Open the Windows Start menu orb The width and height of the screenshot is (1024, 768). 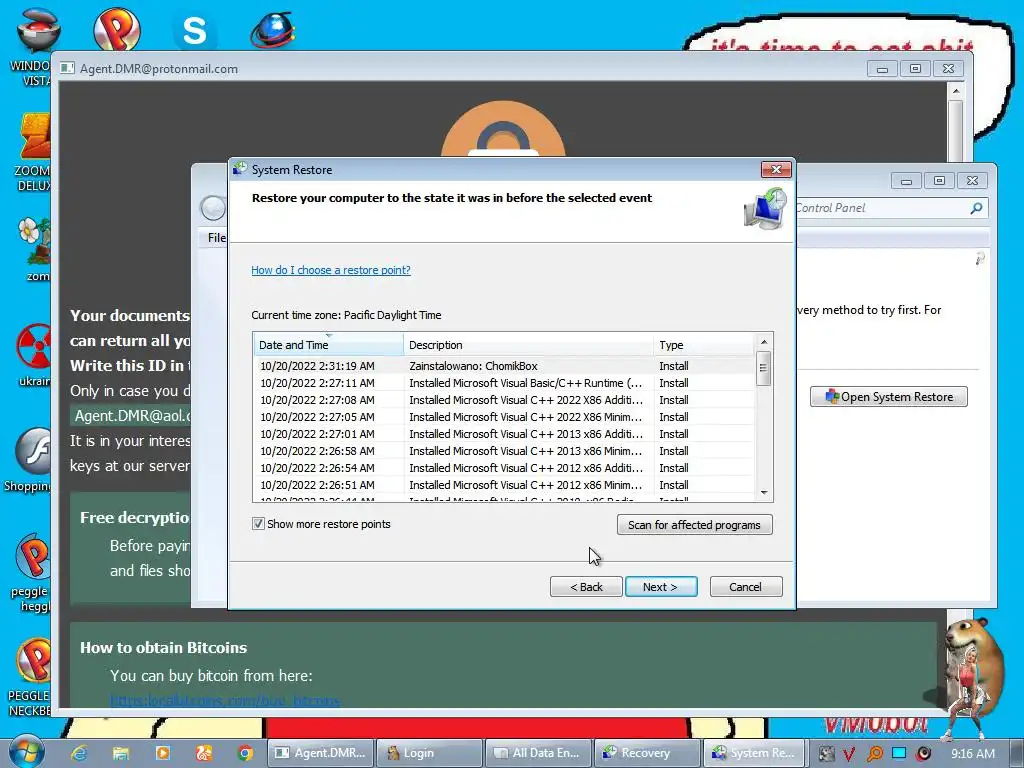(27, 752)
